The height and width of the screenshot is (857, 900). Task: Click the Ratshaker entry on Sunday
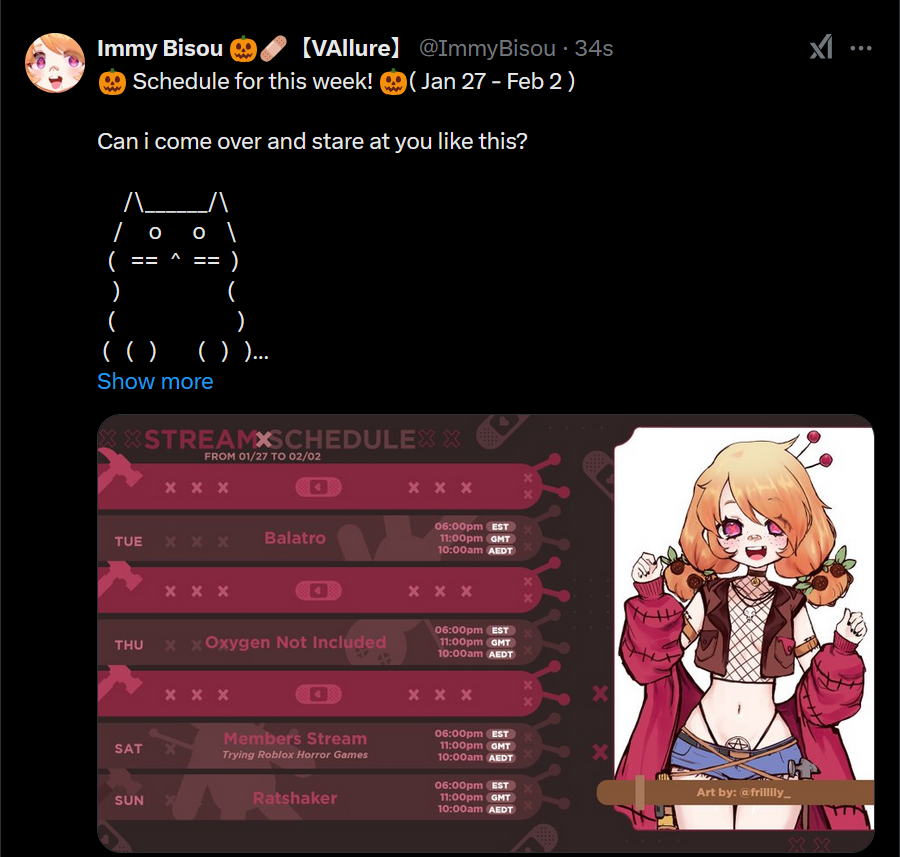tap(295, 798)
